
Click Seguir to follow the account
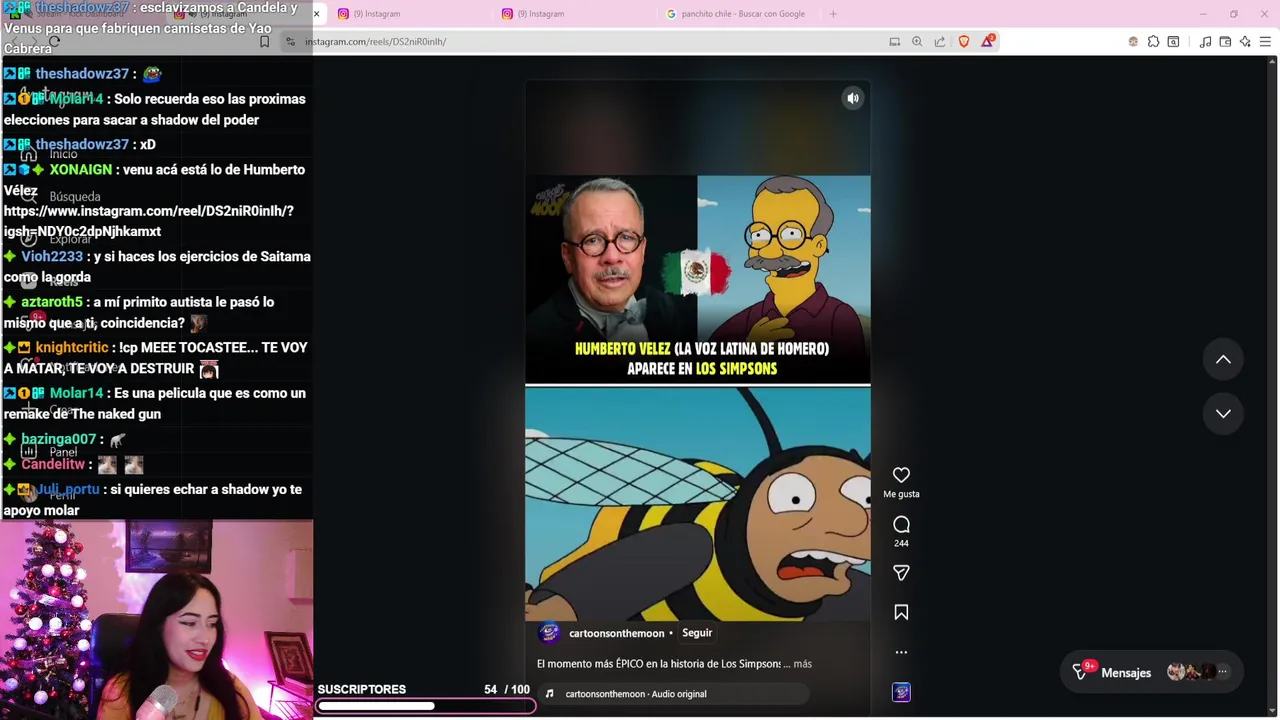tap(697, 633)
